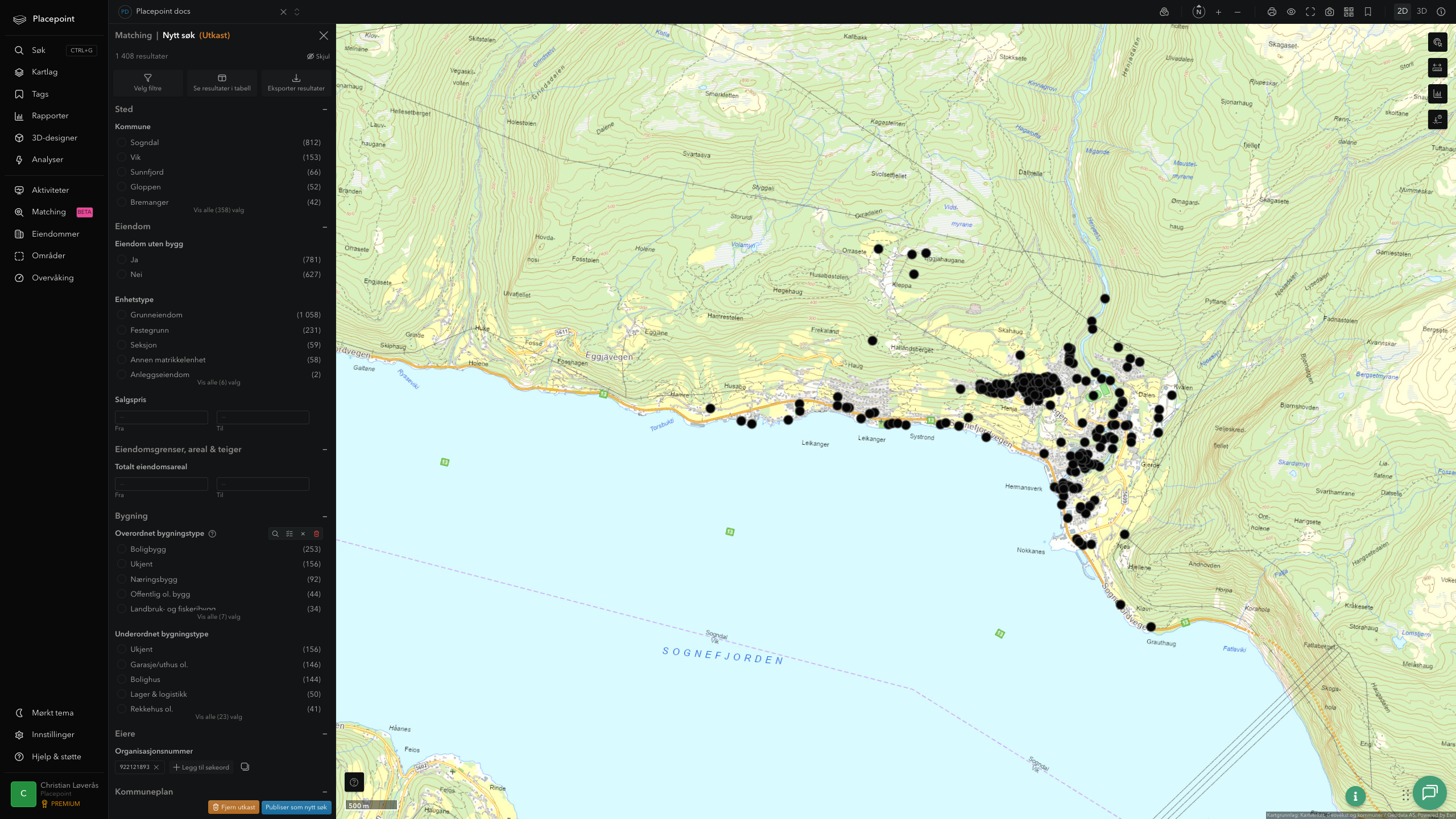Enter fullscreen map mode

(1310, 12)
